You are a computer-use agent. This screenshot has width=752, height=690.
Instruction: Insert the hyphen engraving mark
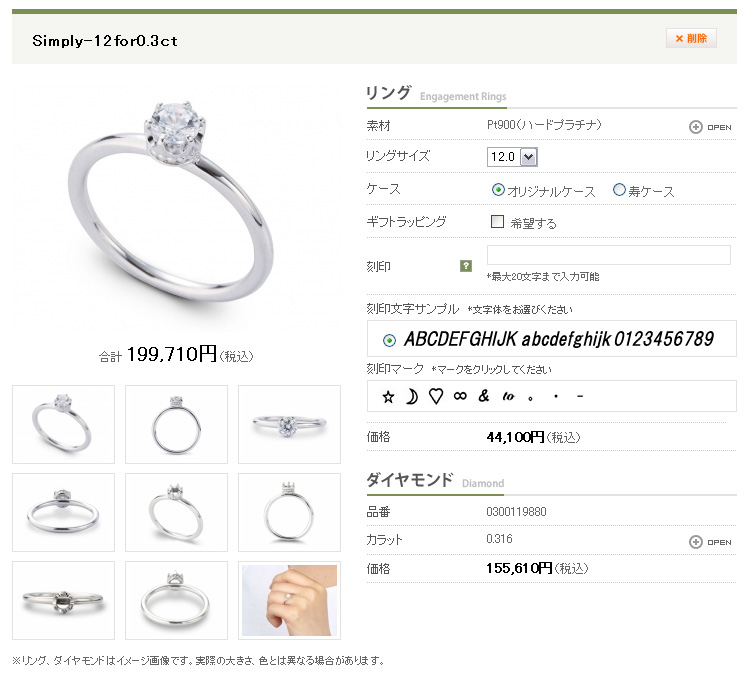click(x=580, y=396)
